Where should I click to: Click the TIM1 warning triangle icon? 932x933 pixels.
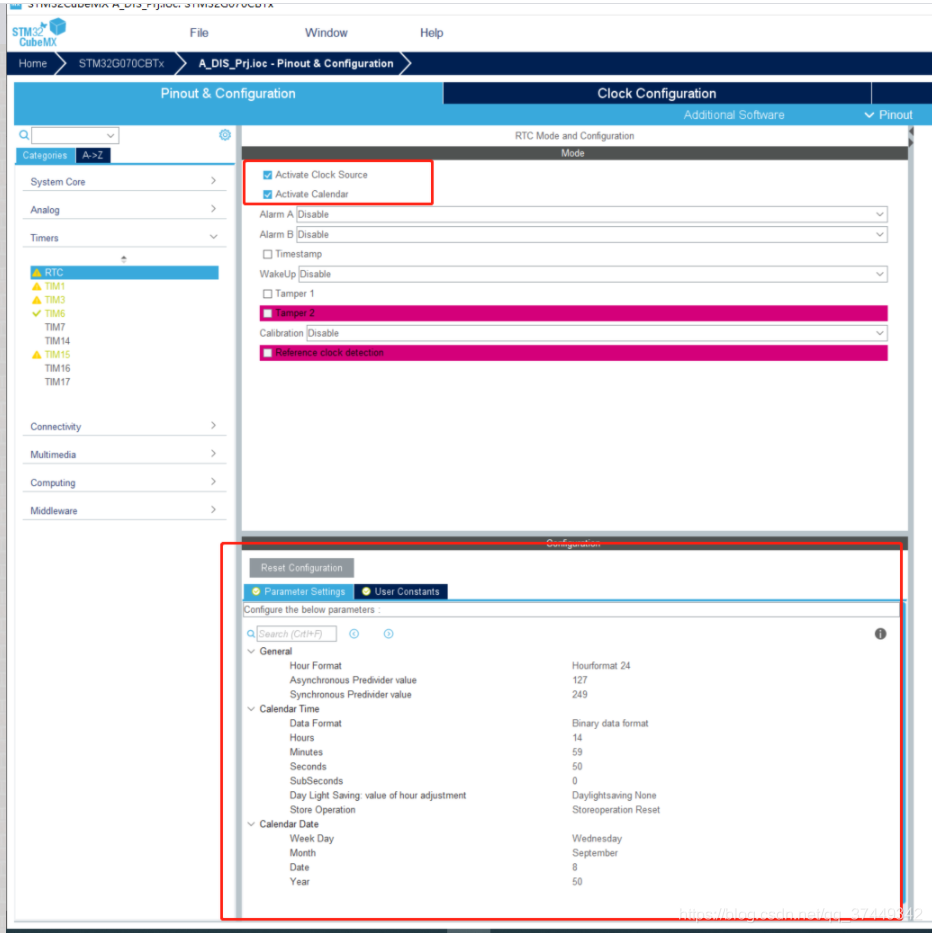37,286
